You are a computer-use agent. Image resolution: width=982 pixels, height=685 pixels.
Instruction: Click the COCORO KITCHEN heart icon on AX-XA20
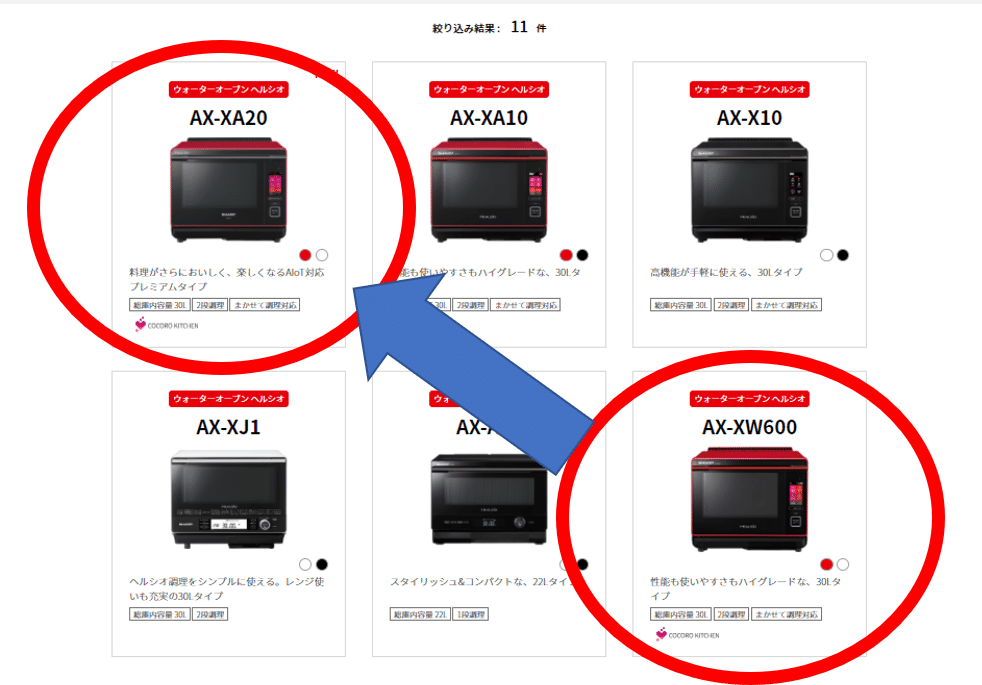click(x=140, y=324)
